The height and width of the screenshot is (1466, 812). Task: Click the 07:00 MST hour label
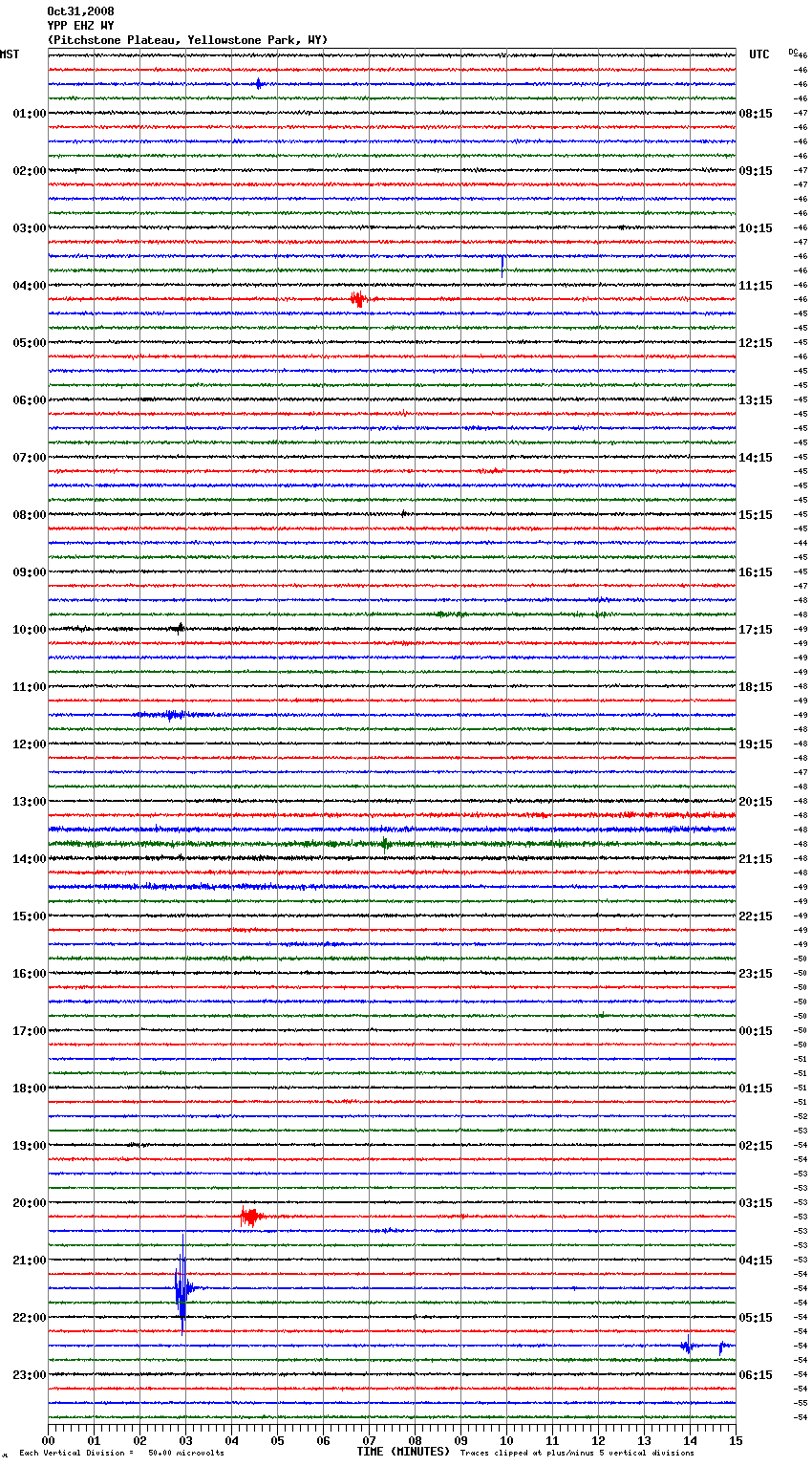pyautogui.click(x=30, y=458)
